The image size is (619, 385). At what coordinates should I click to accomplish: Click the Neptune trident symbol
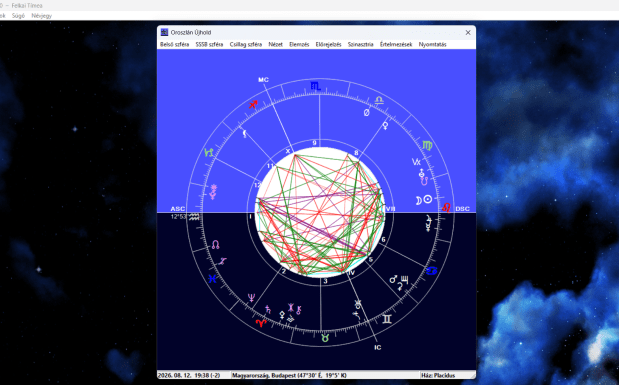click(251, 297)
